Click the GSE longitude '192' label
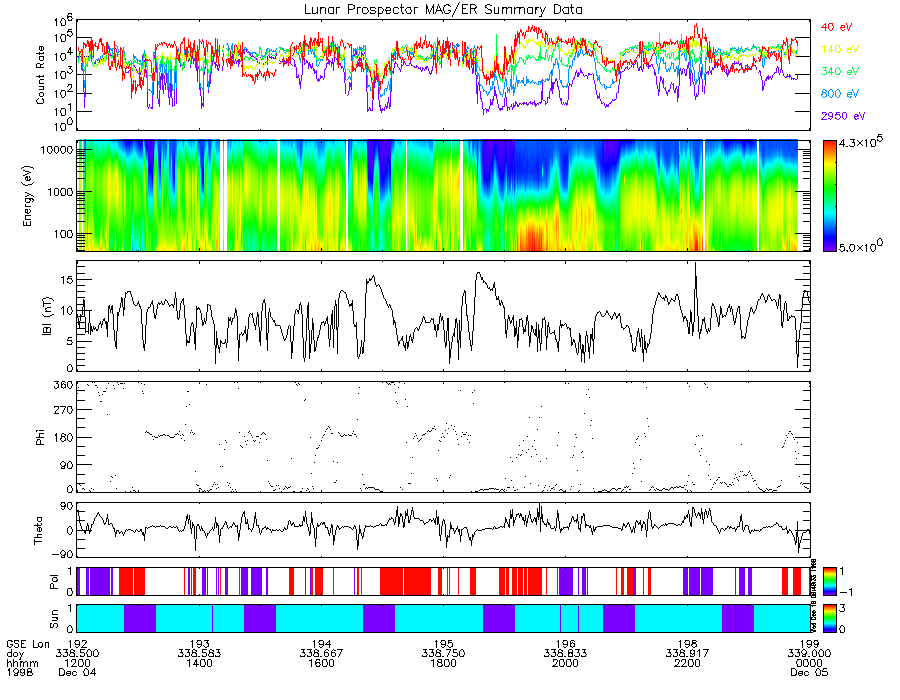Viewport: 900px width, 700px height. pos(77,644)
